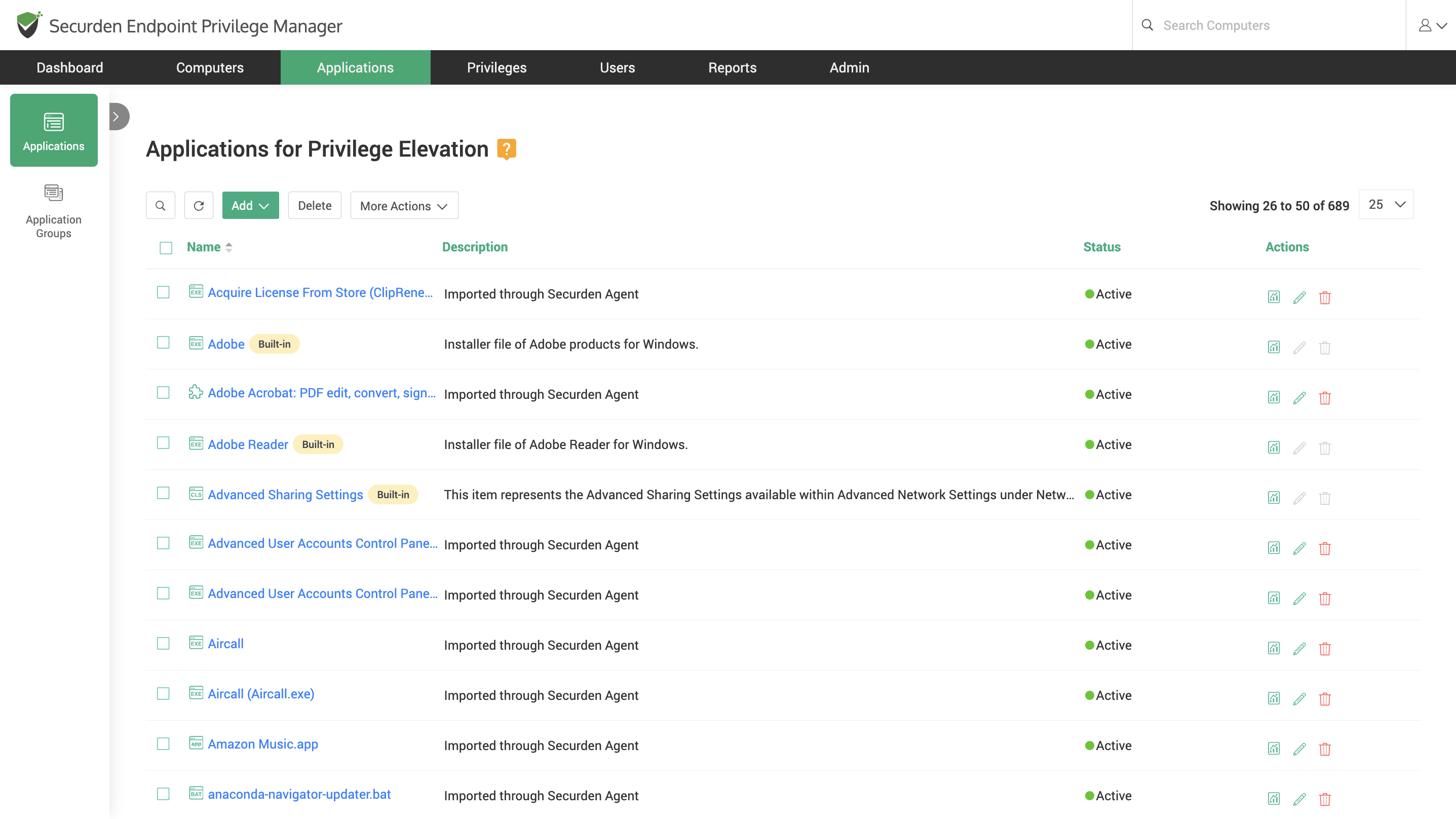Select the Adobe Reader row checkbox
1456x819 pixels.
(163, 443)
